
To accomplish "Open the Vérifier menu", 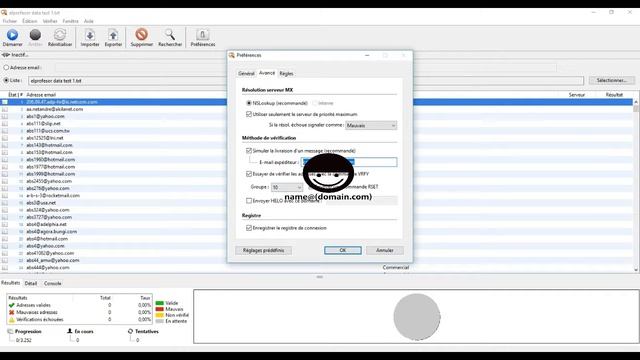I will point(50,21).
